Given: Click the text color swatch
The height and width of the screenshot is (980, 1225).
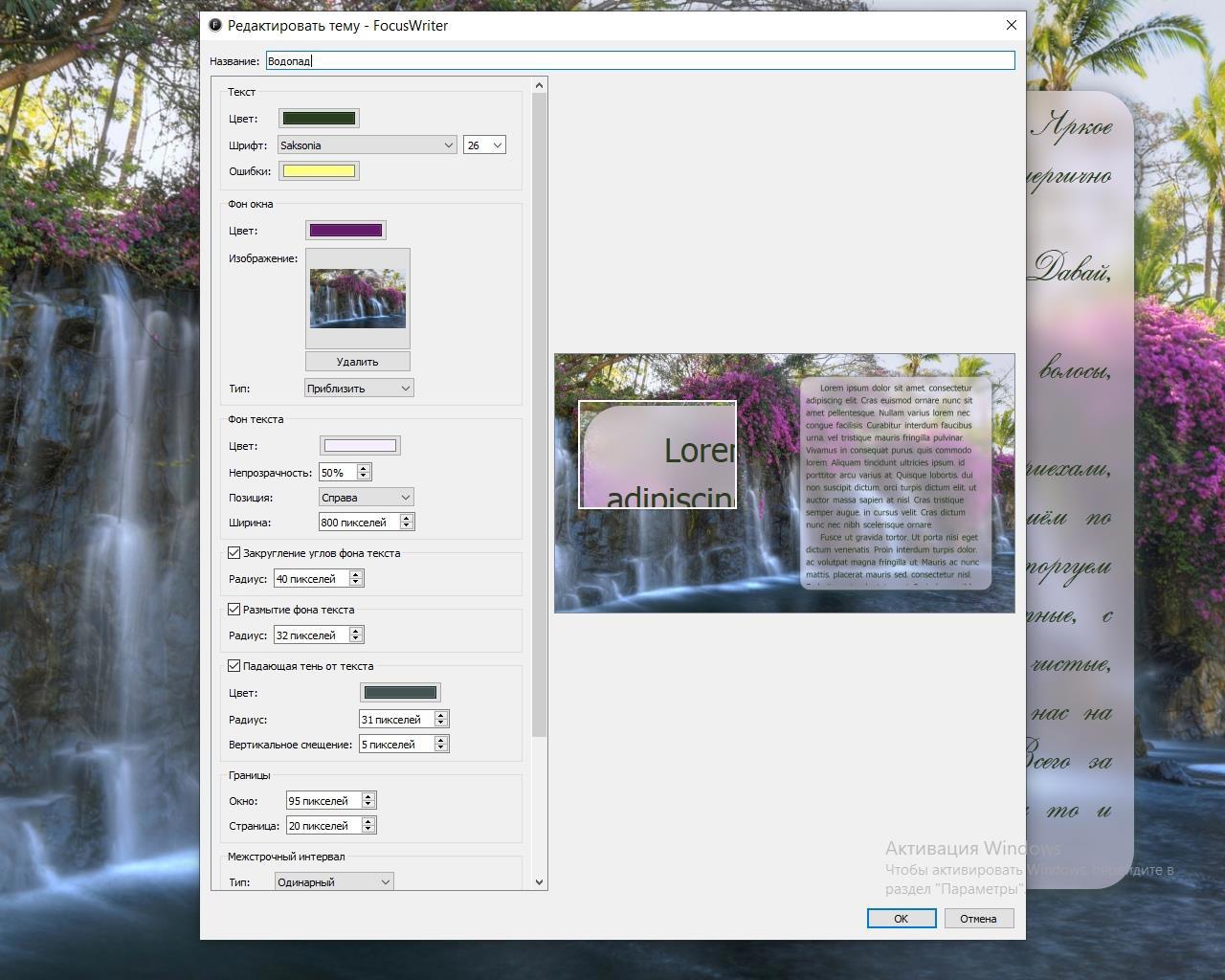Looking at the screenshot, I should (x=319, y=119).
